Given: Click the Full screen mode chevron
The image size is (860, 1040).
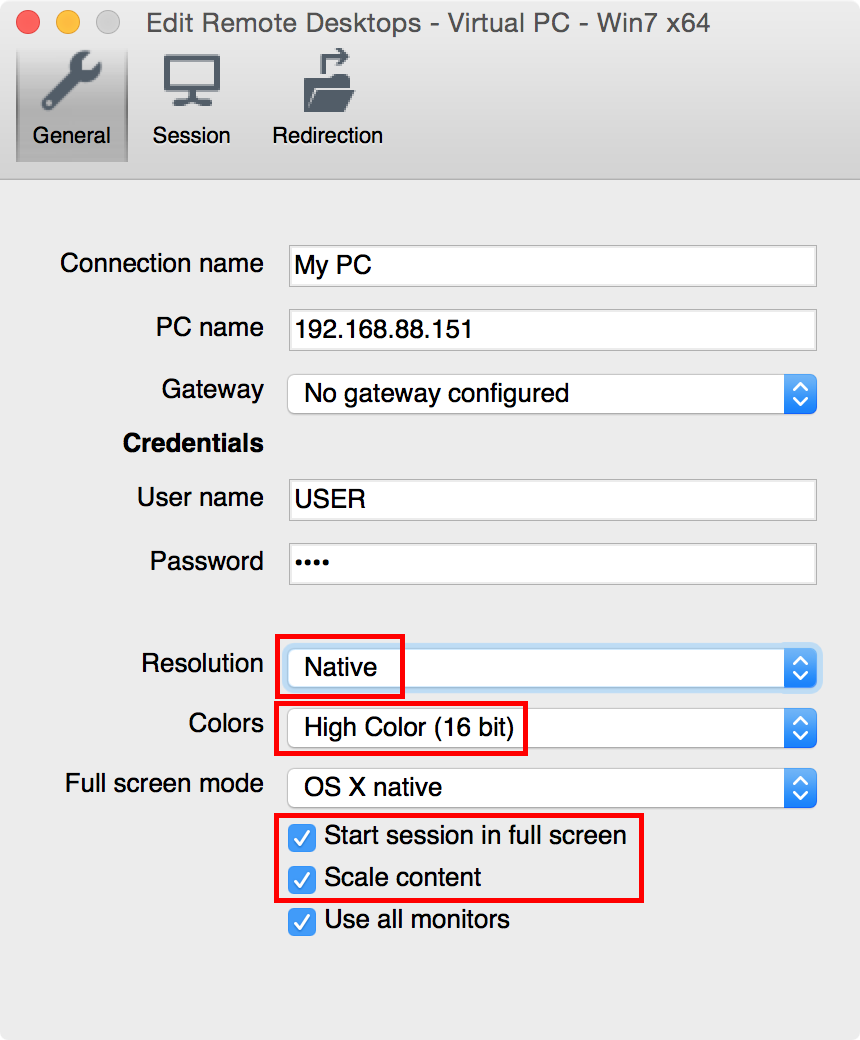Looking at the screenshot, I should pyautogui.click(x=799, y=788).
